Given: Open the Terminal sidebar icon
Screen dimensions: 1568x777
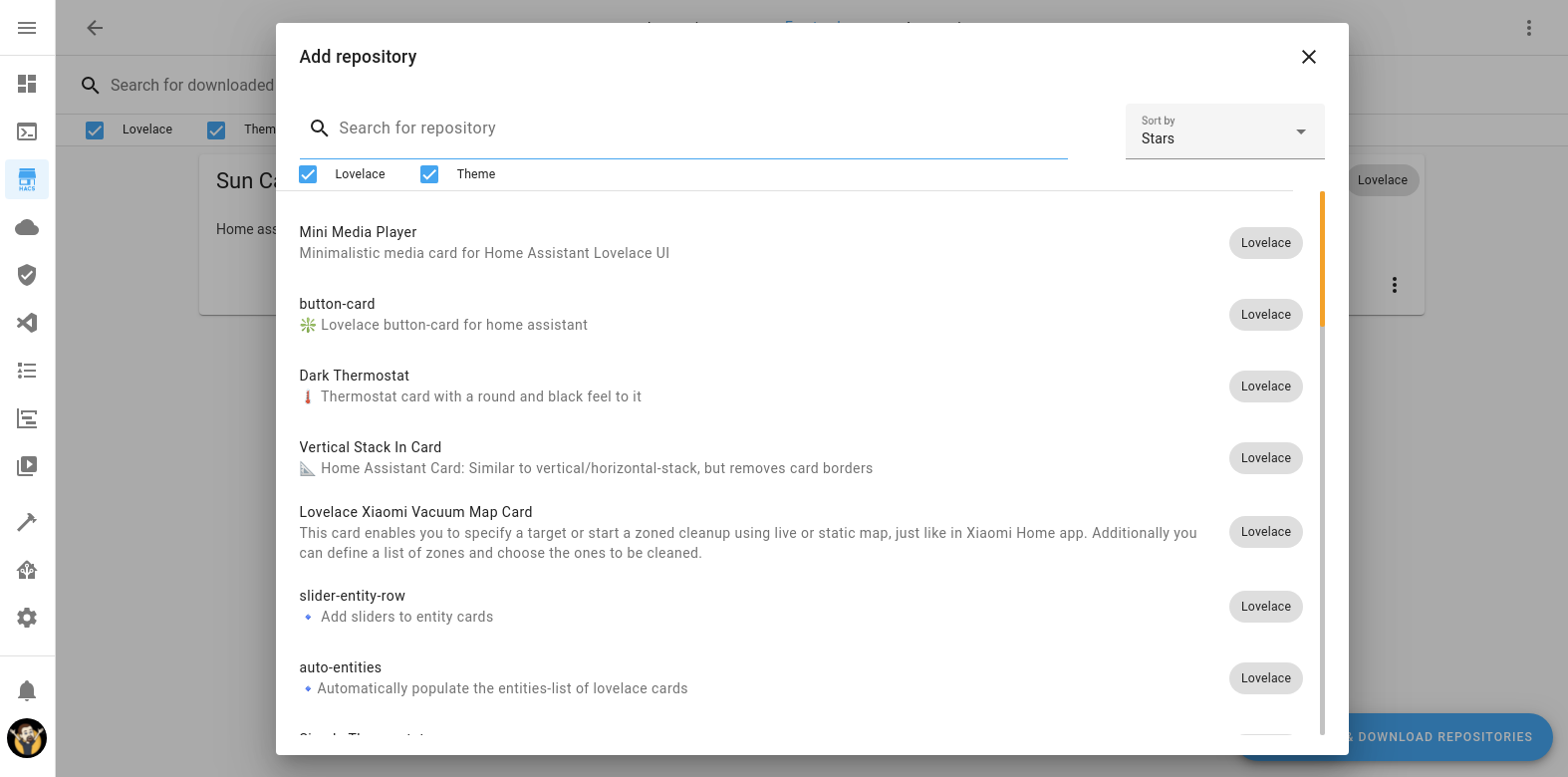Looking at the screenshot, I should (27, 131).
